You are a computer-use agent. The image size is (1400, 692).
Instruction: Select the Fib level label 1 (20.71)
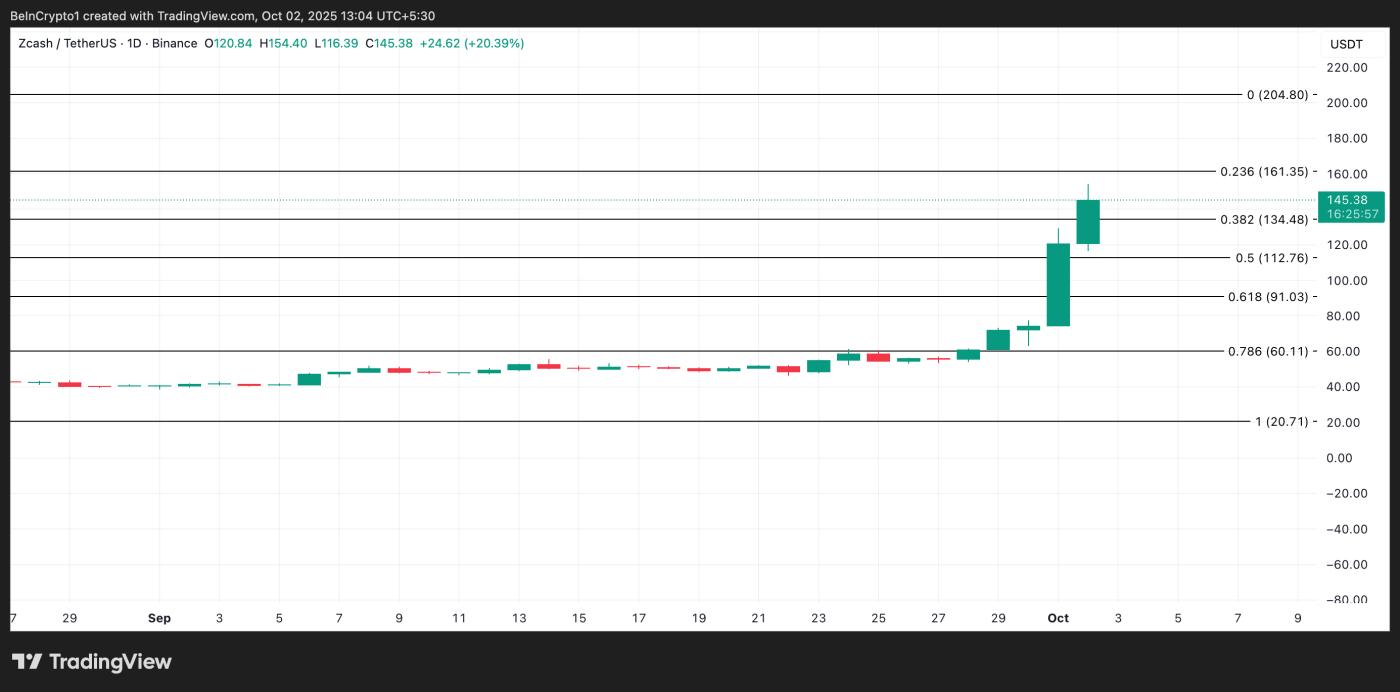tap(1281, 422)
